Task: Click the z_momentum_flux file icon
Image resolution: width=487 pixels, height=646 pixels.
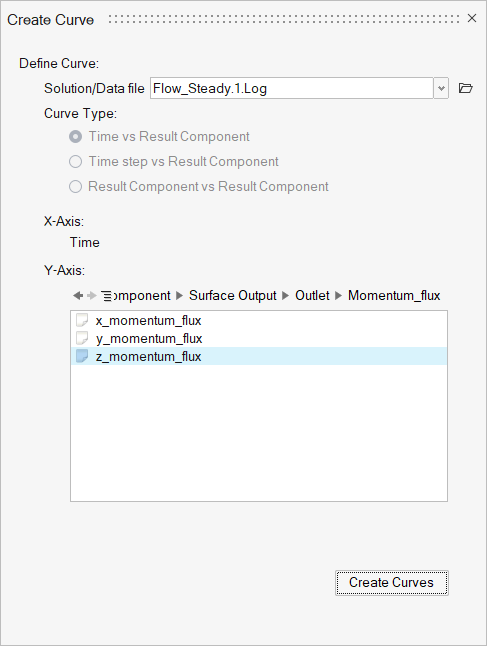Action: [82, 356]
